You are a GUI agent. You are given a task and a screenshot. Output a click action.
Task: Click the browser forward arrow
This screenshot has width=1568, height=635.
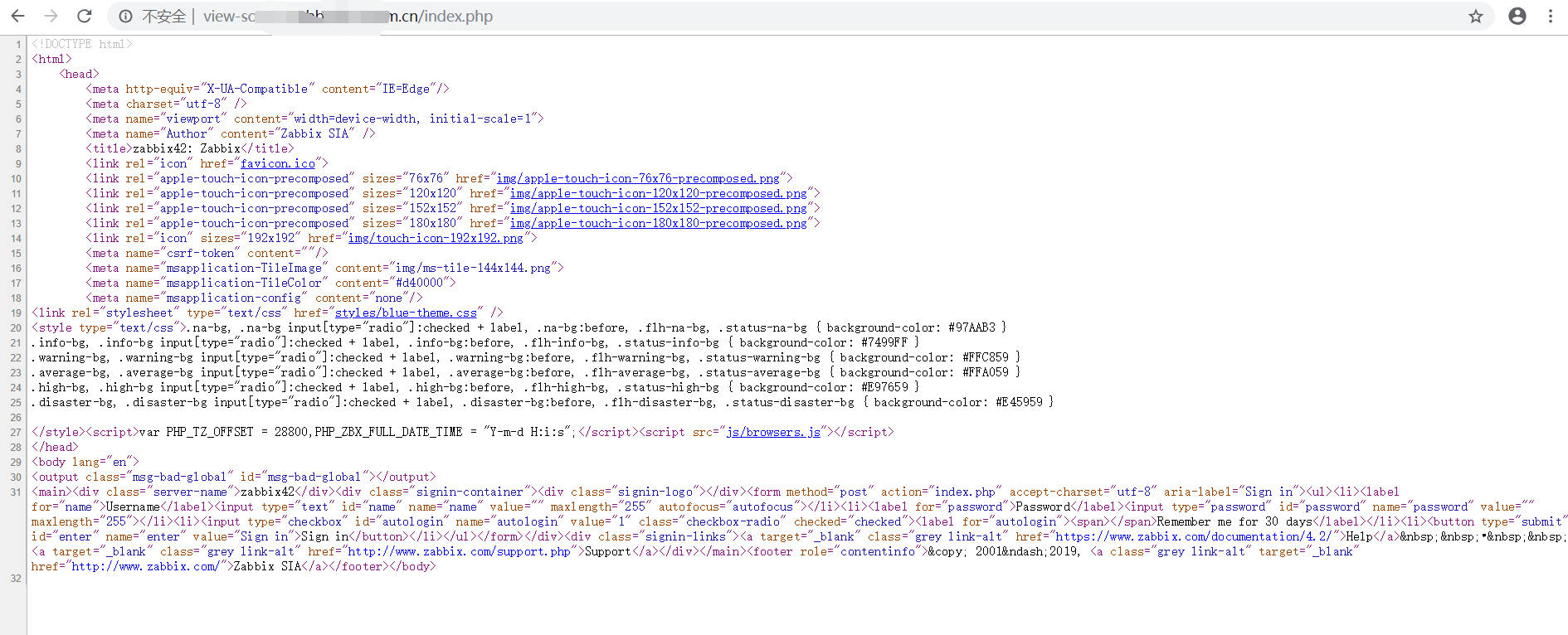[x=51, y=16]
